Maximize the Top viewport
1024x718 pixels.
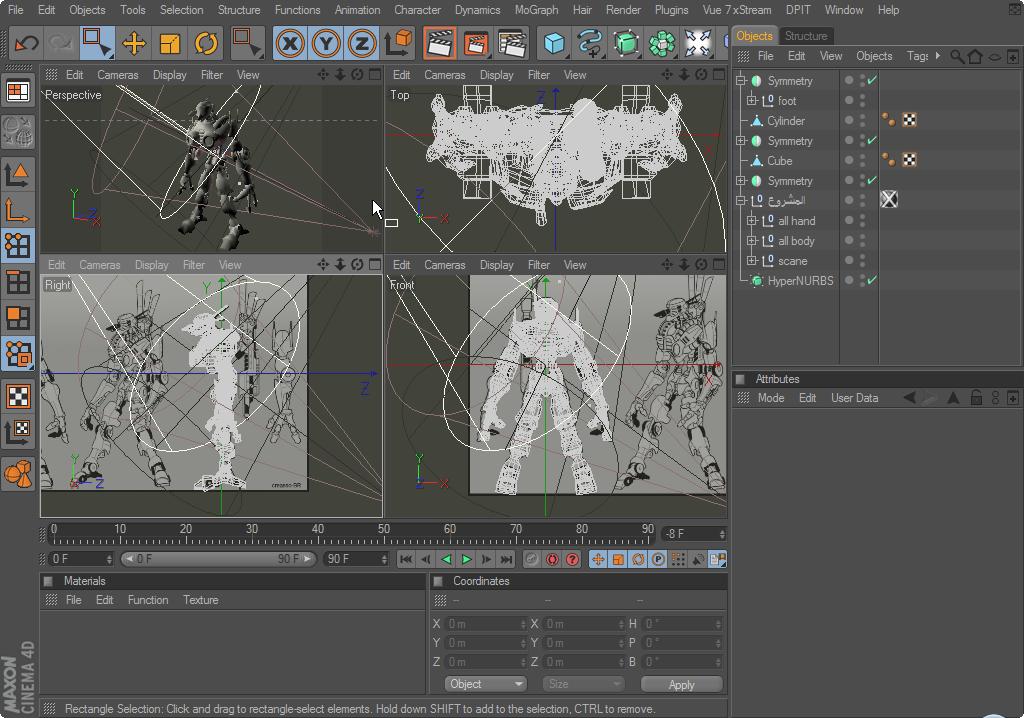click(718, 74)
